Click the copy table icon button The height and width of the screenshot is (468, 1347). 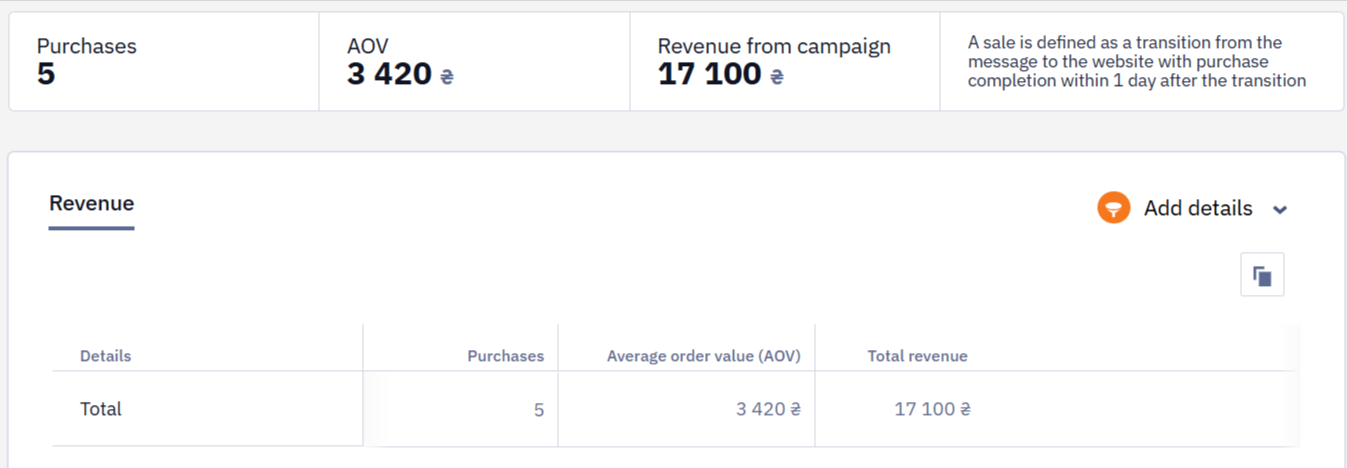[1262, 275]
